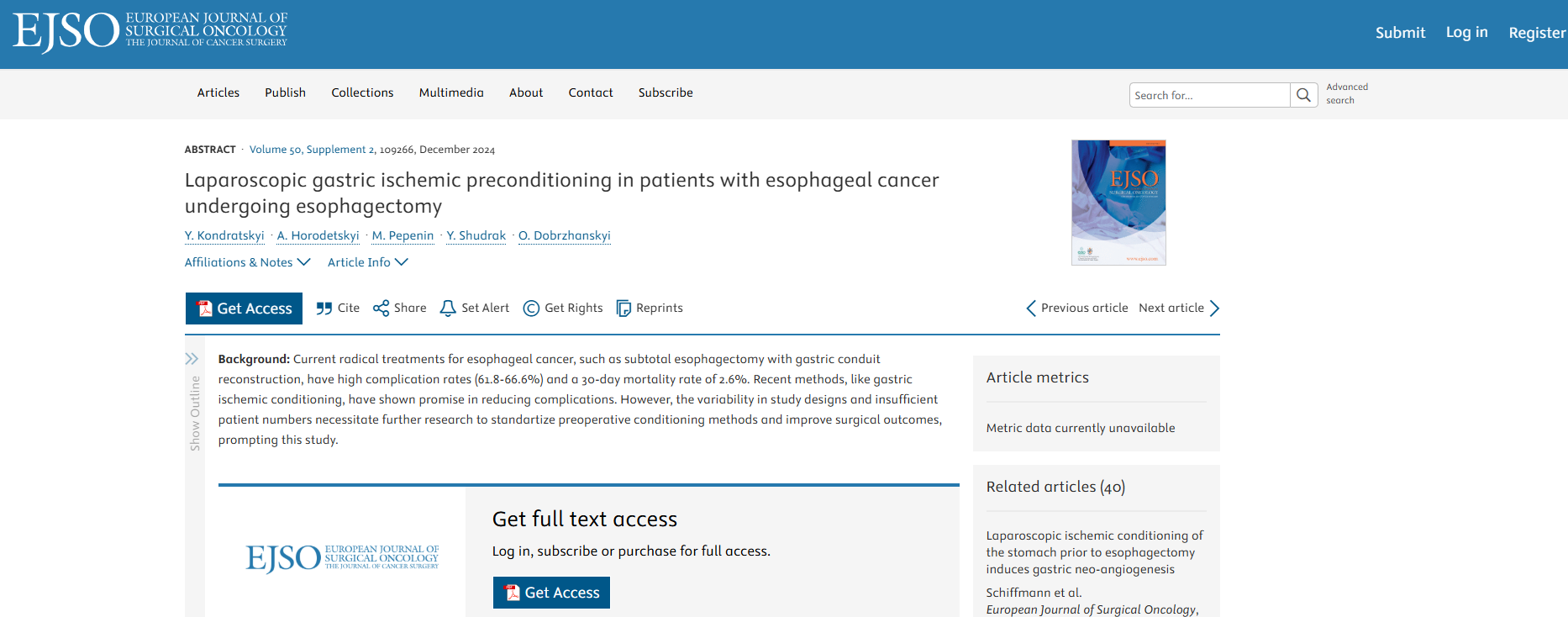Click the Advanced search link
Screen dimensions: 1568x617
[1346, 93]
